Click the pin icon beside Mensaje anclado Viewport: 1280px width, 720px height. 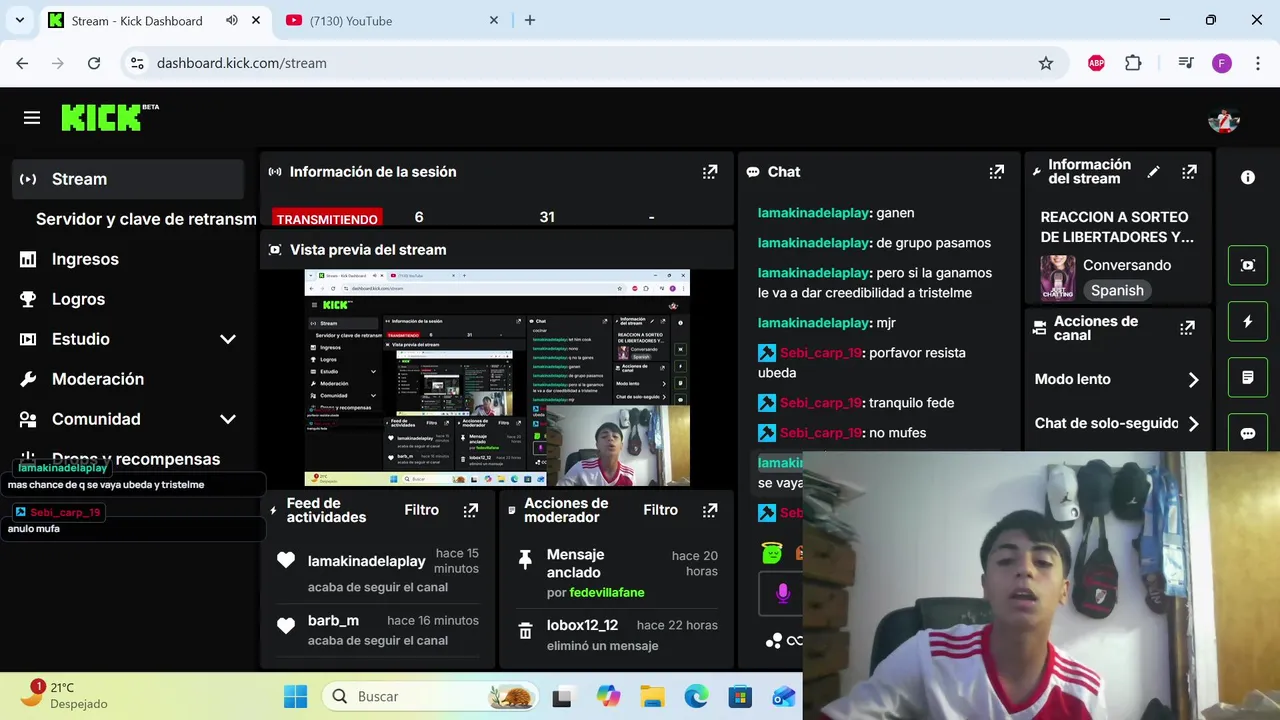click(x=525, y=560)
